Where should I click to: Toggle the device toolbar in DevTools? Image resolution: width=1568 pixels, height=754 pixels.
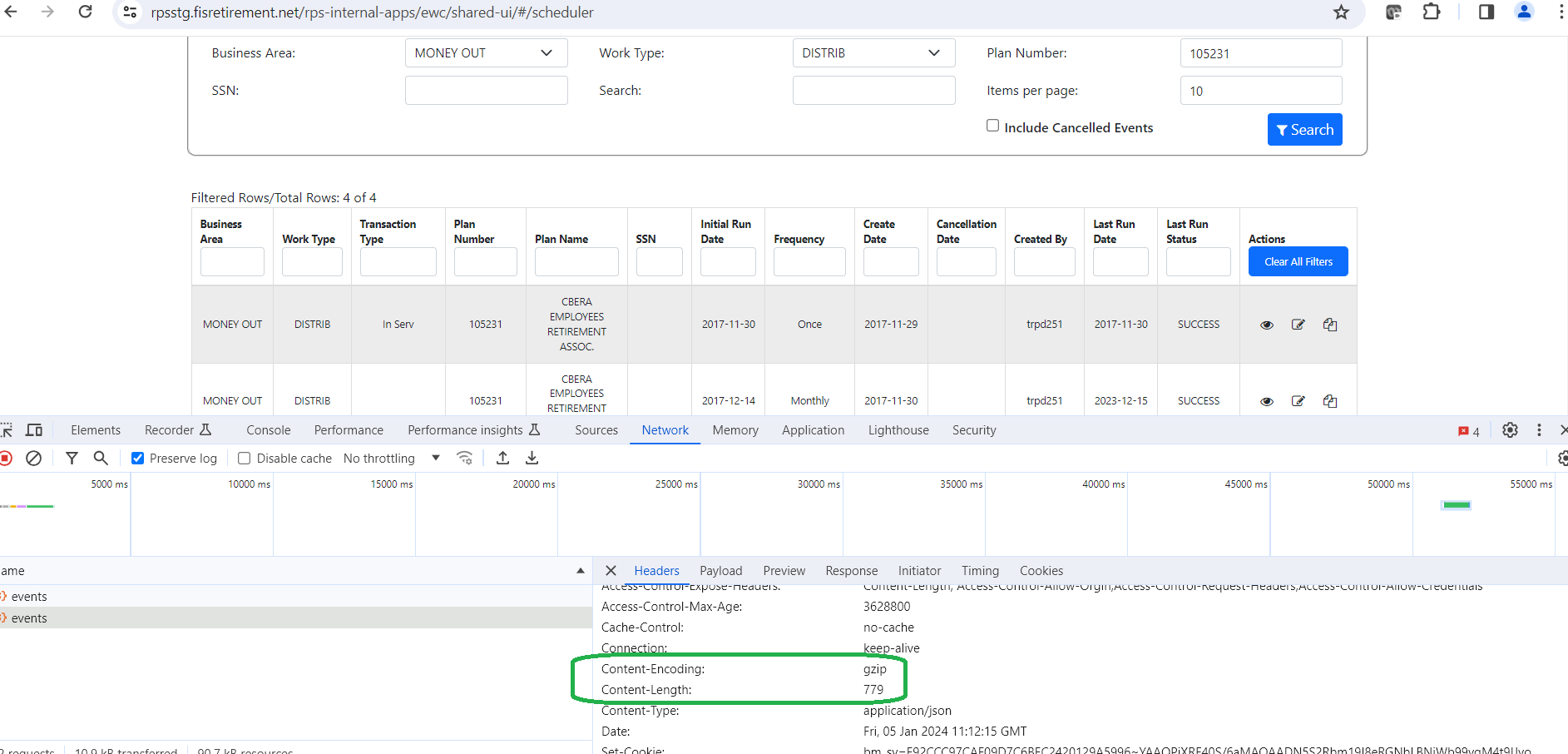pyautogui.click(x=33, y=429)
